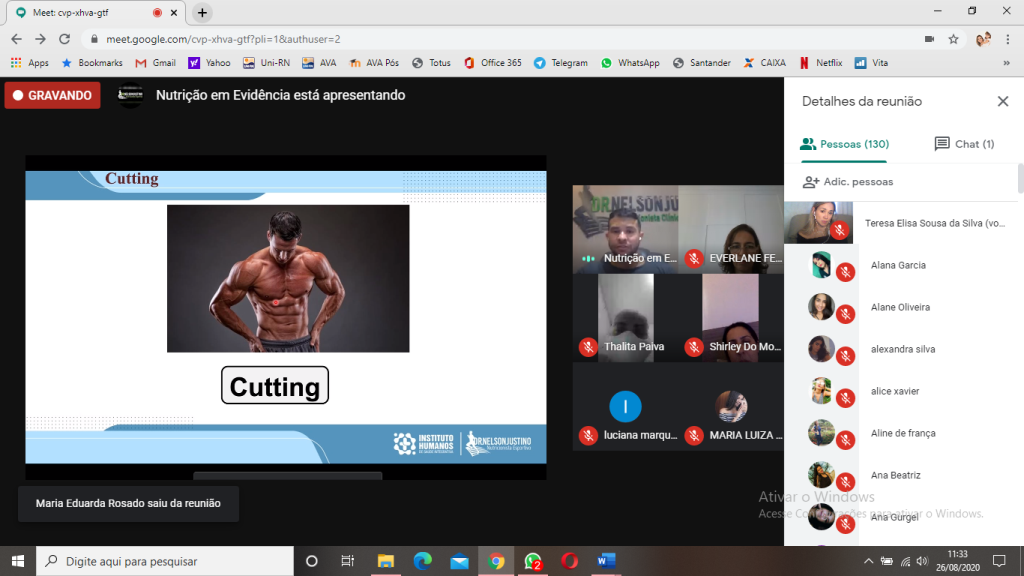The height and width of the screenshot is (576, 1024).
Task: Open Opera from the taskbar
Action: 569,561
